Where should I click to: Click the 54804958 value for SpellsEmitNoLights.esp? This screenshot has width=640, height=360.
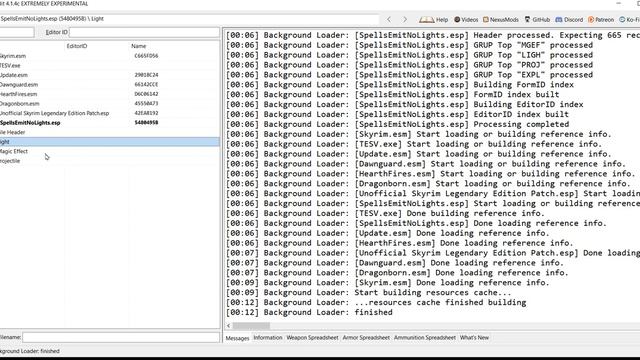point(146,122)
